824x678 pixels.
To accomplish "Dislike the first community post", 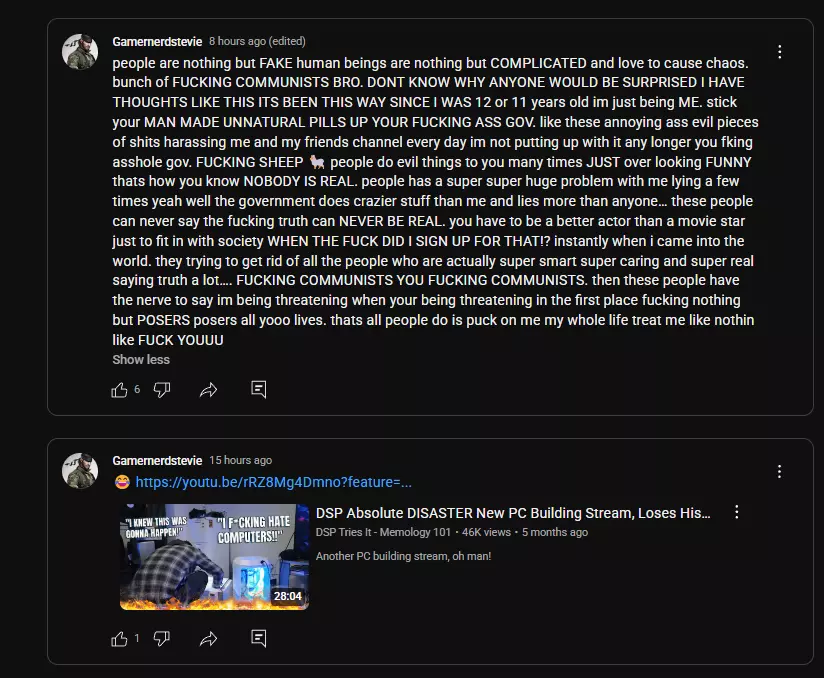I will point(162,390).
